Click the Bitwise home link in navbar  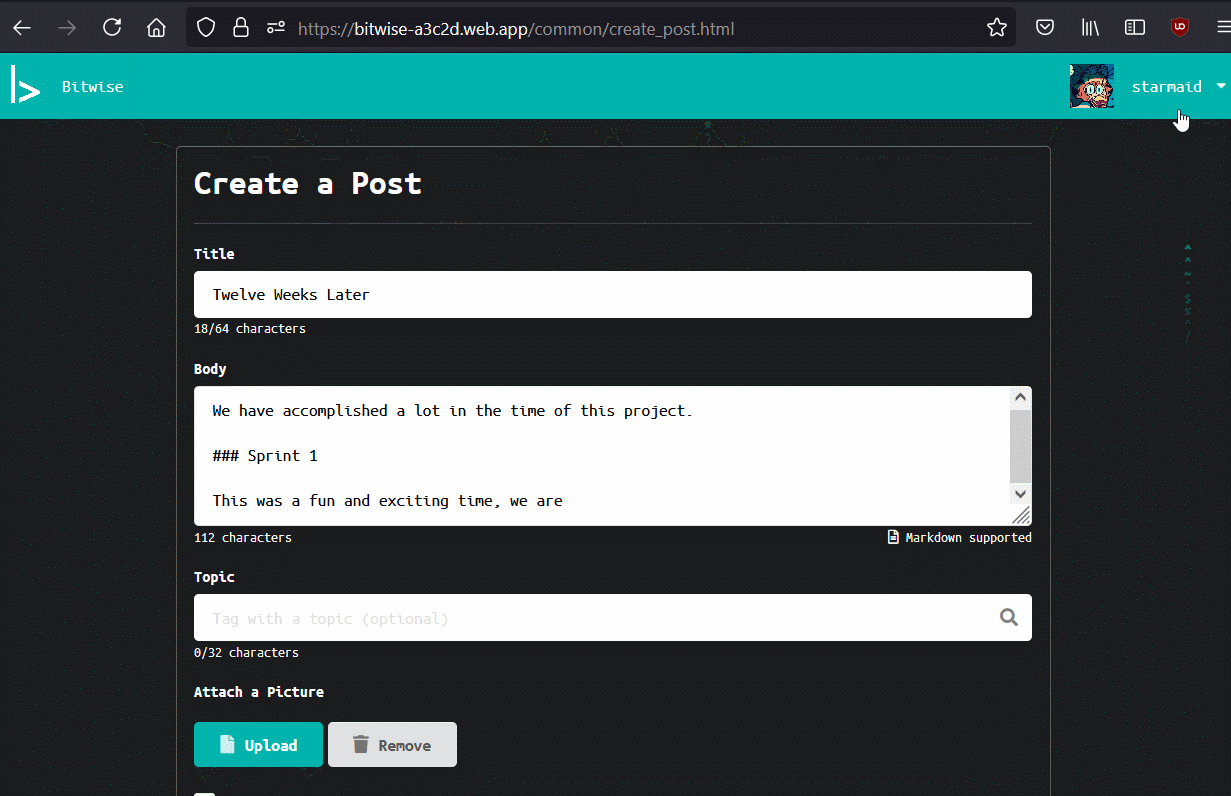pos(92,87)
